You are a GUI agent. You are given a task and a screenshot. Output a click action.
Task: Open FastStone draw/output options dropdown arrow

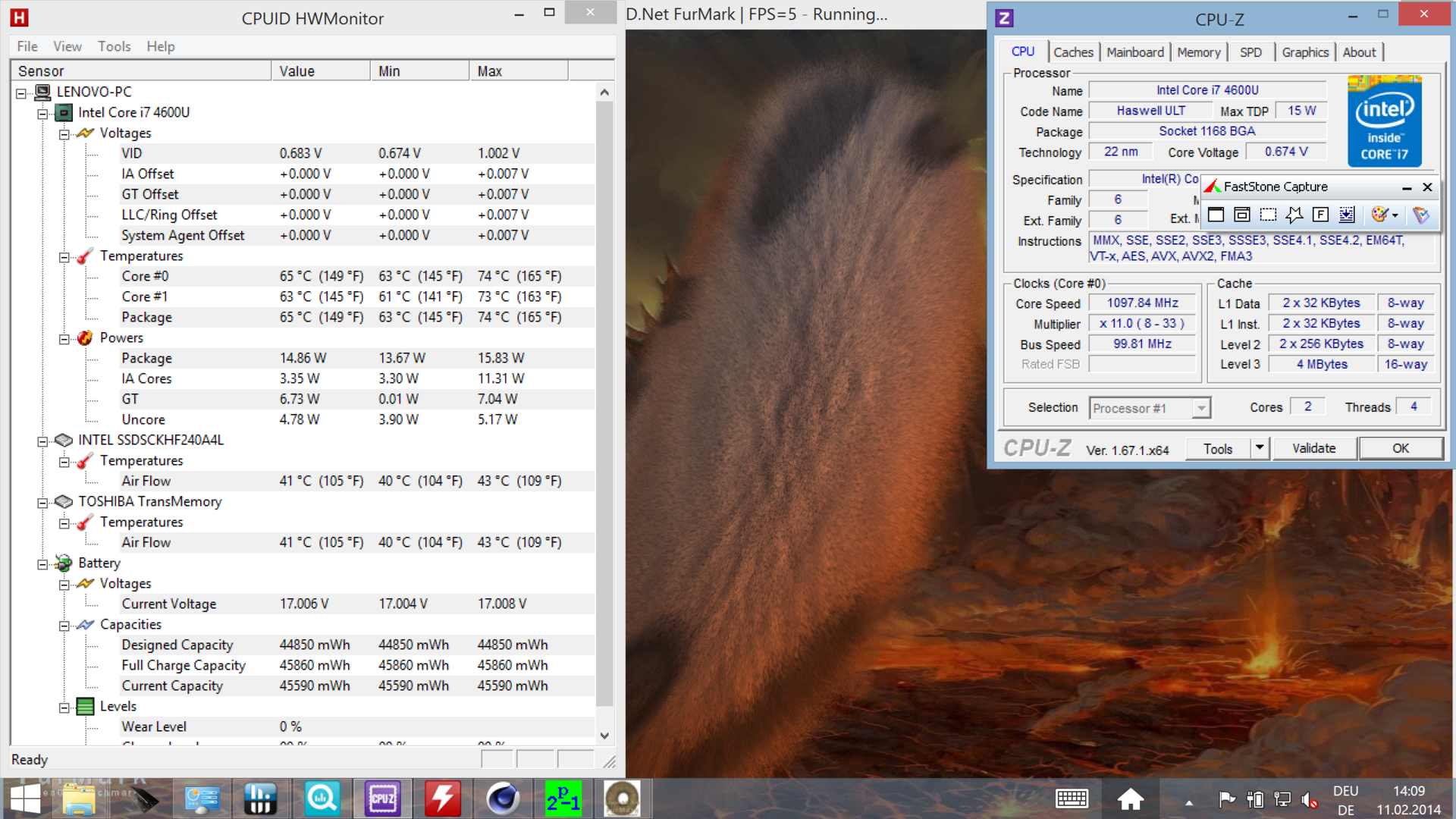(x=1395, y=215)
